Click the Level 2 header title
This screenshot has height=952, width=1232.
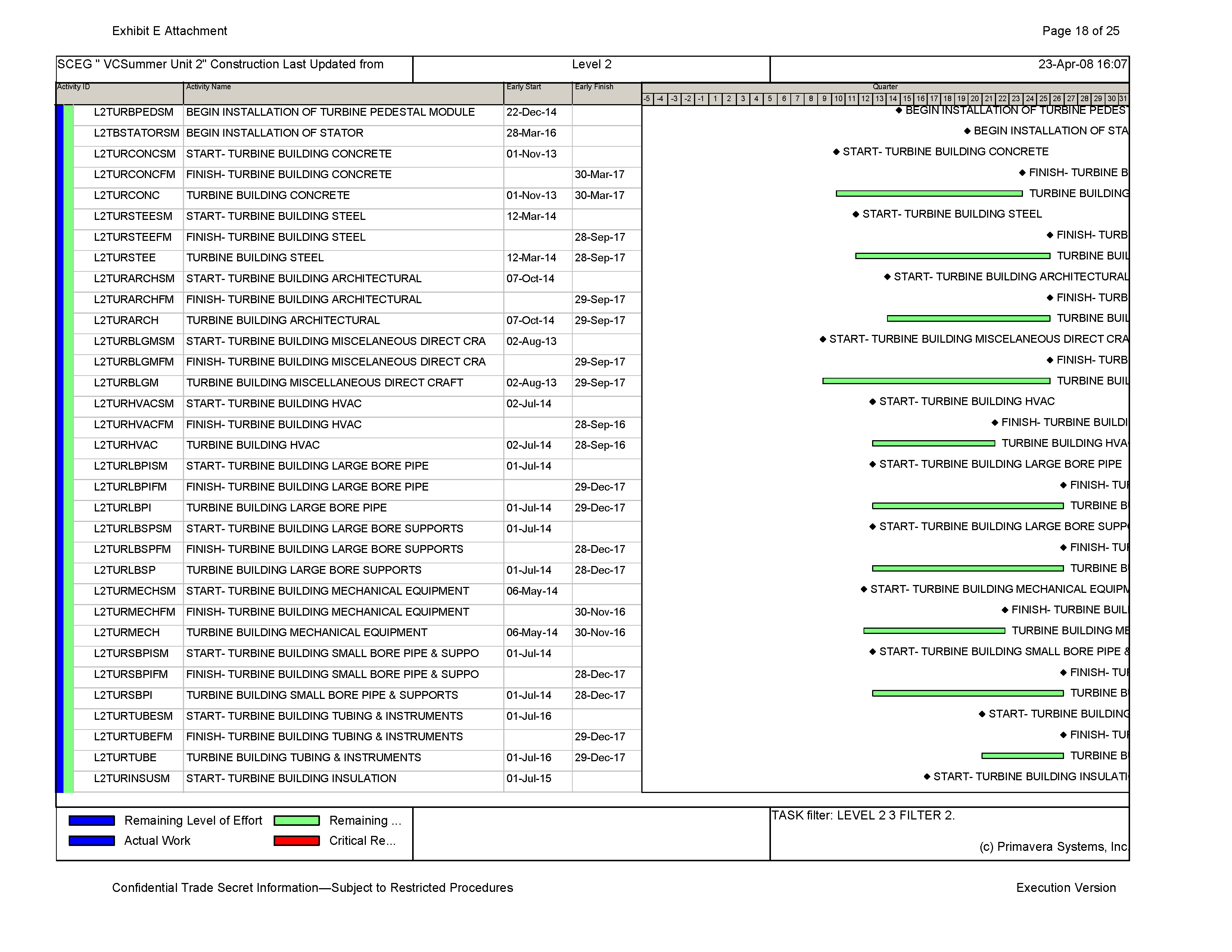click(x=592, y=64)
